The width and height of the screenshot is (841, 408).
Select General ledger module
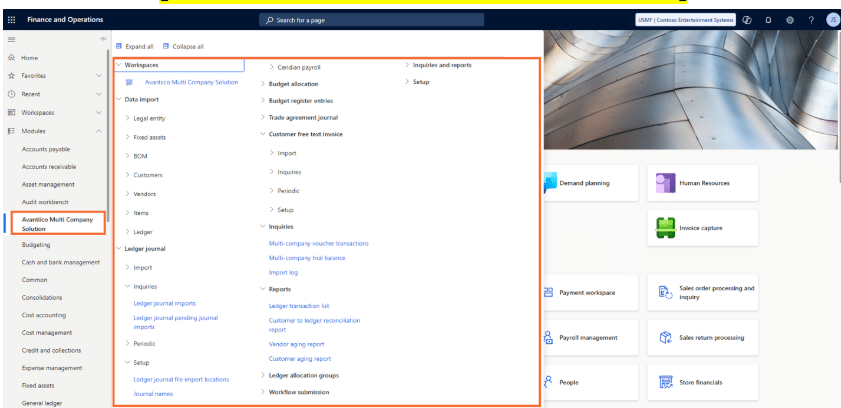(42, 403)
